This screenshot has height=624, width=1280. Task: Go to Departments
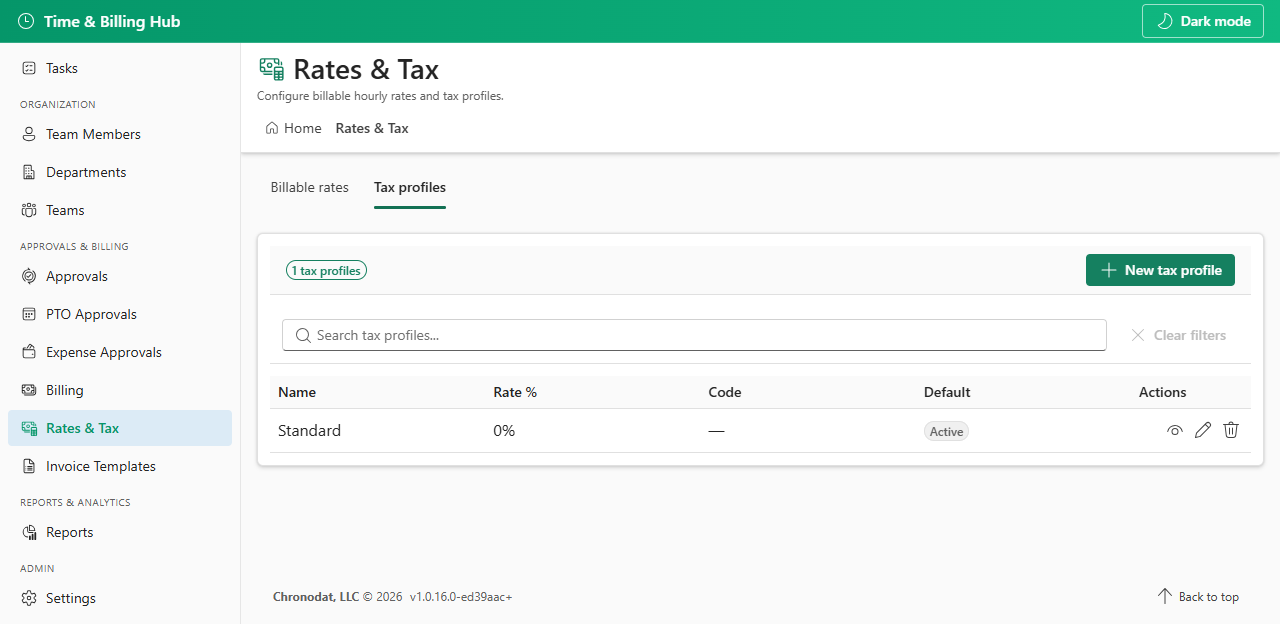(x=120, y=172)
